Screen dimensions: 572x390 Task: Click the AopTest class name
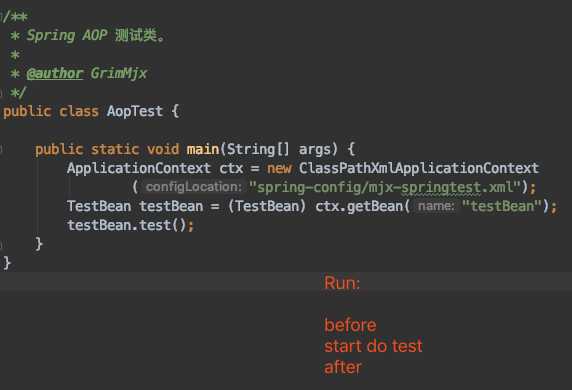135,111
